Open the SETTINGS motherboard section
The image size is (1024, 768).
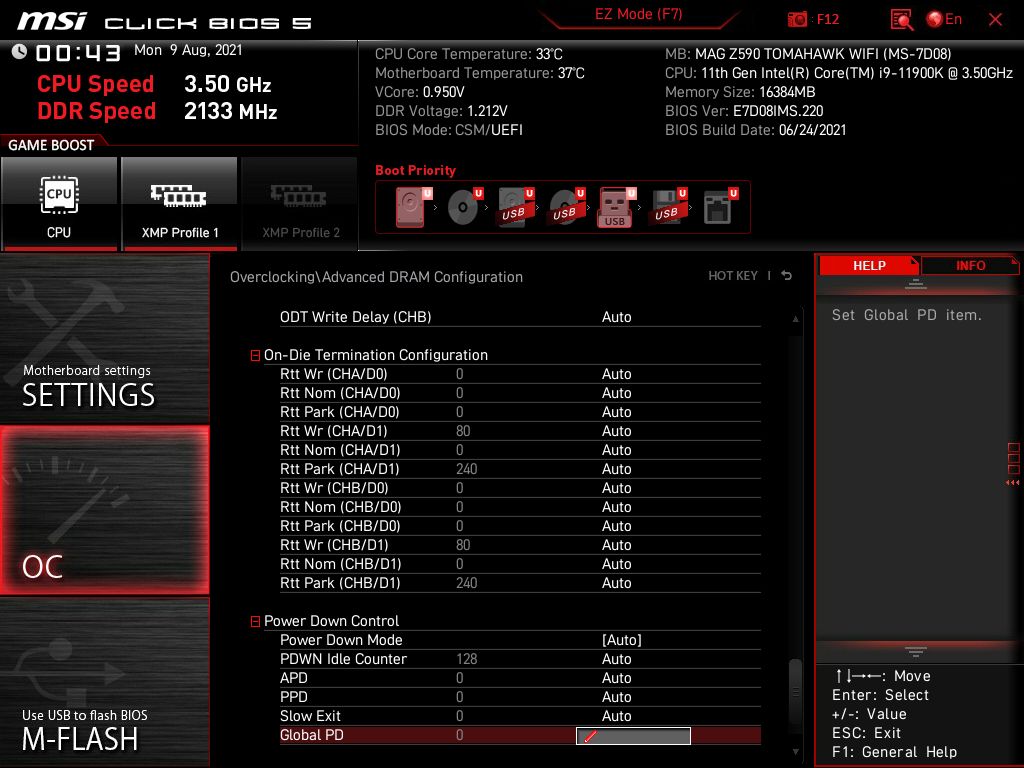click(x=104, y=338)
